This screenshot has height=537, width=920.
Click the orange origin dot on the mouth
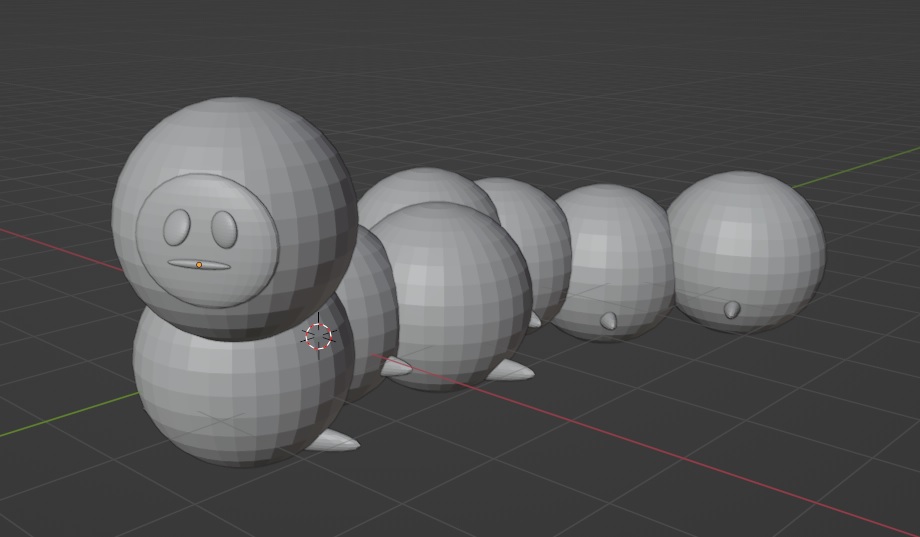[199, 265]
